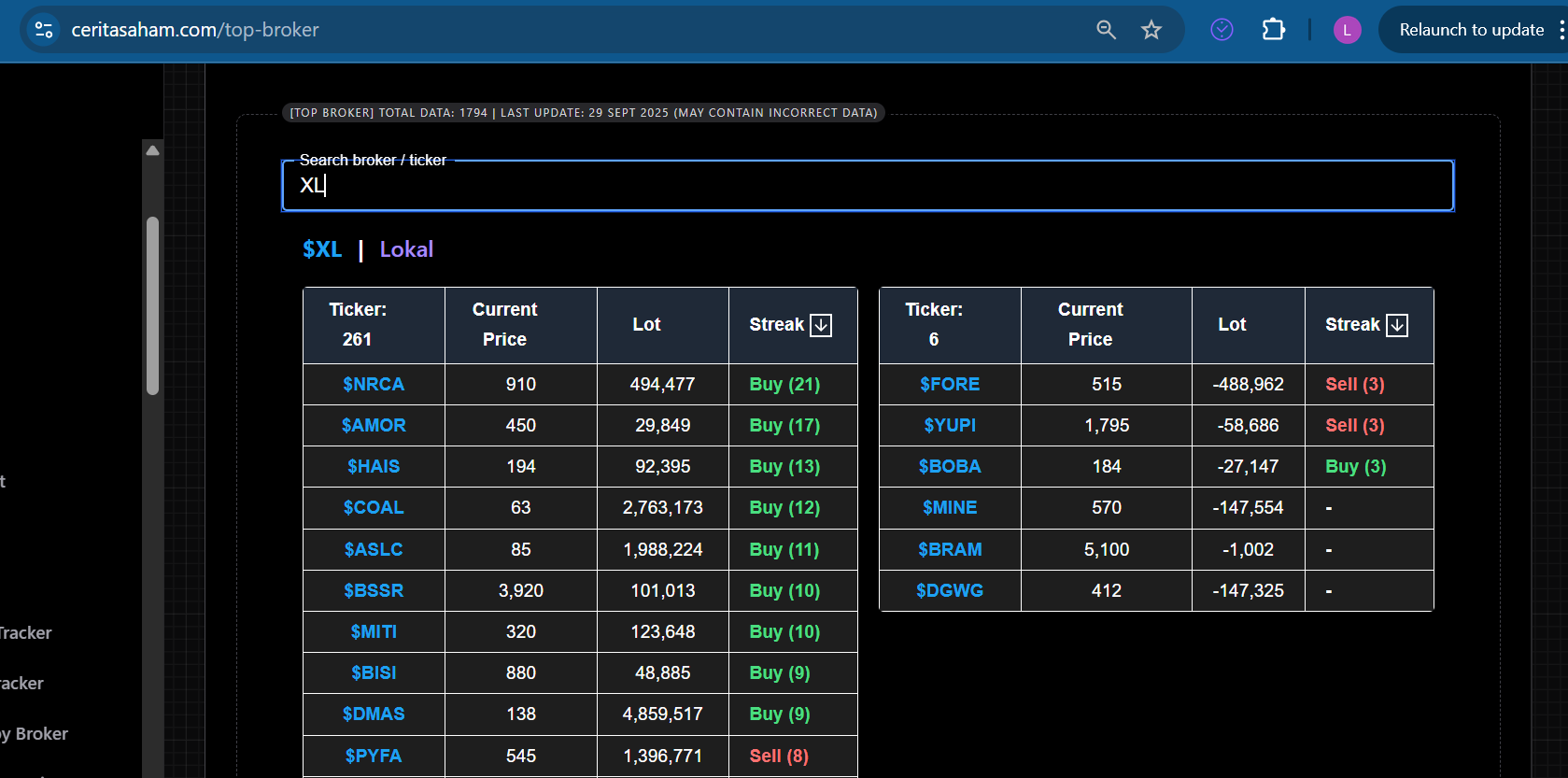Click the address bar URL text
This screenshot has width=1568, height=778.
click(x=195, y=30)
